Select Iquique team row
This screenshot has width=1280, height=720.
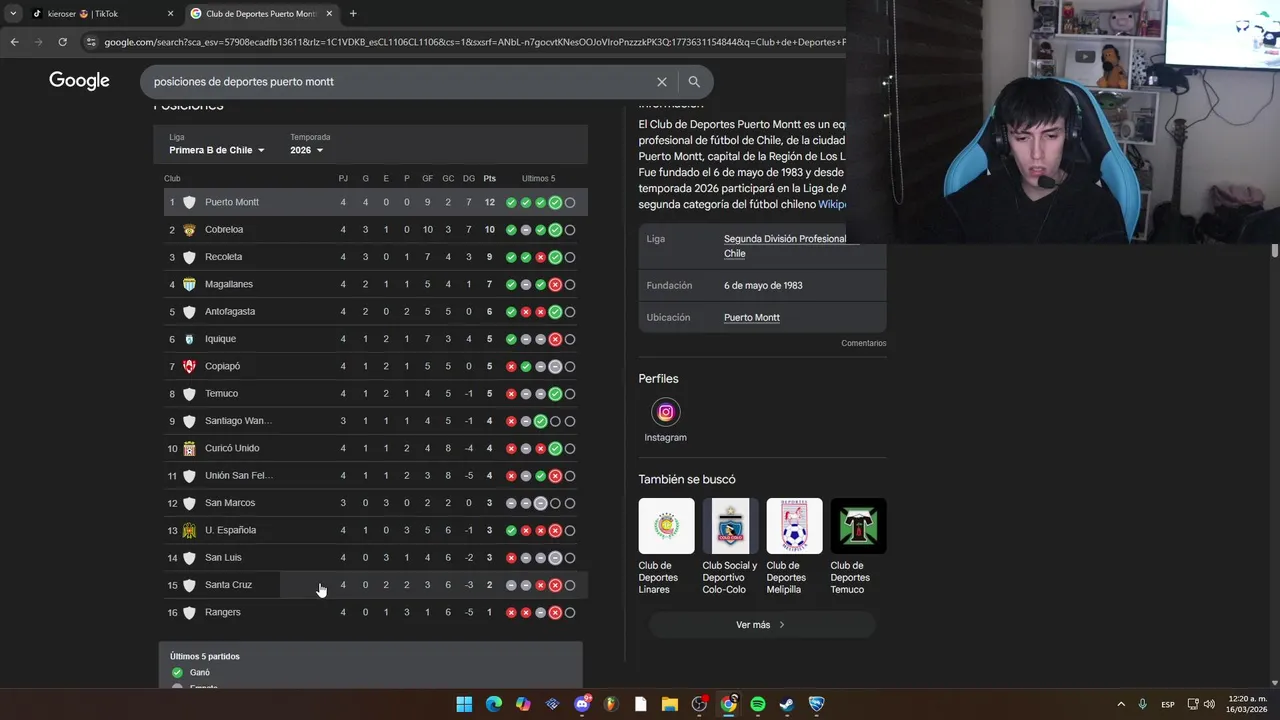[x=375, y=339]
